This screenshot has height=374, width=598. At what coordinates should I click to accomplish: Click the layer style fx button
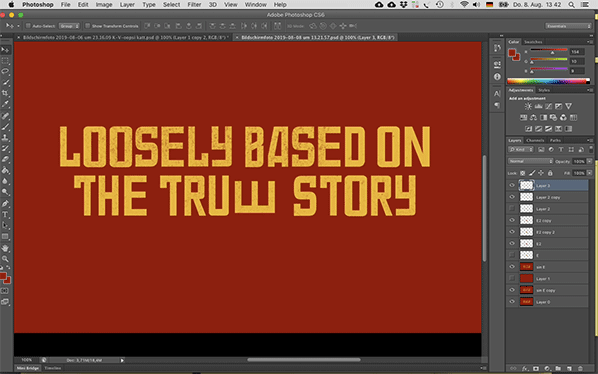pyautogui.click(x=525, y=369)
